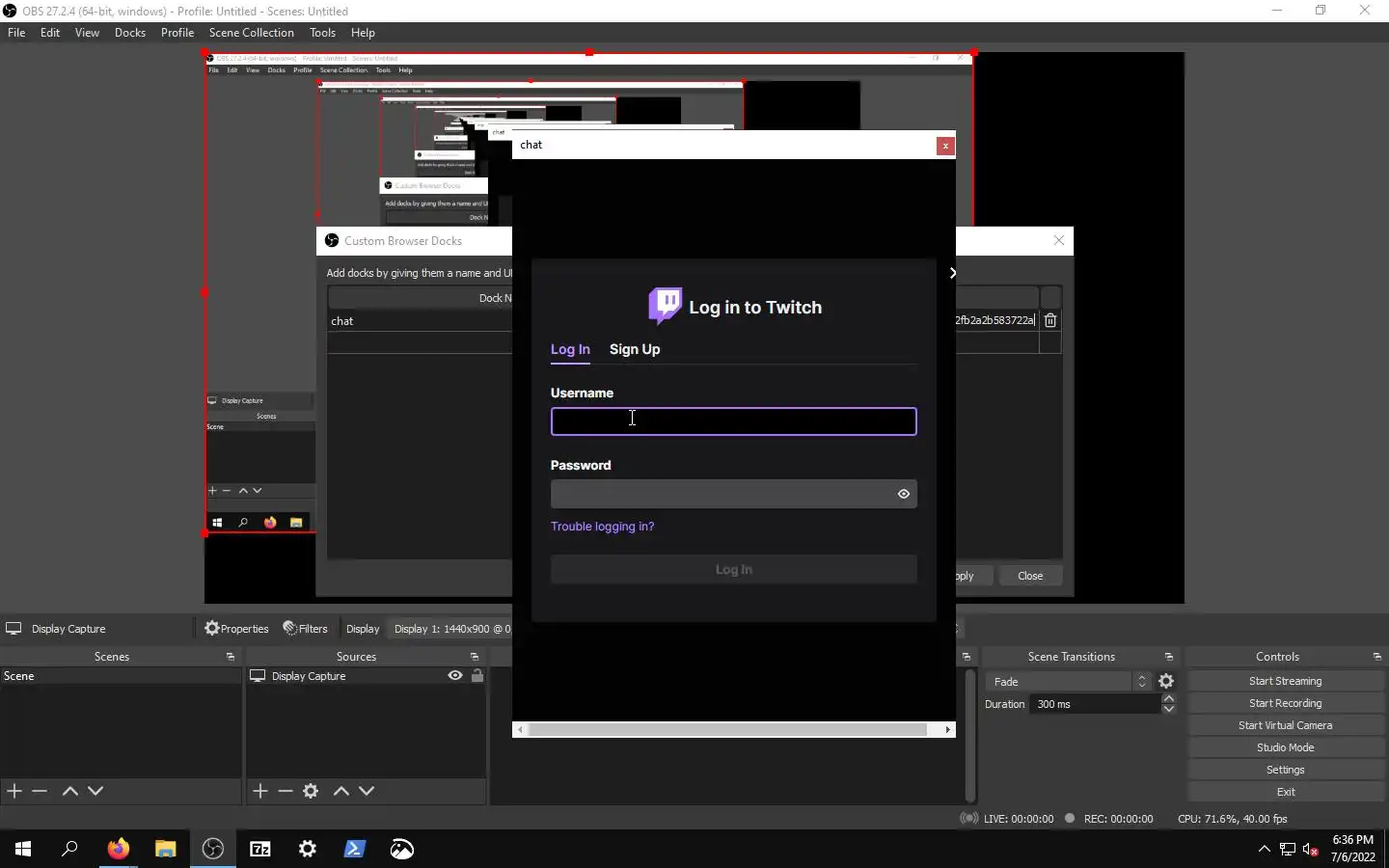Select Scene in Scenes list
1389x868 pixels.
(x=121, y=676)
